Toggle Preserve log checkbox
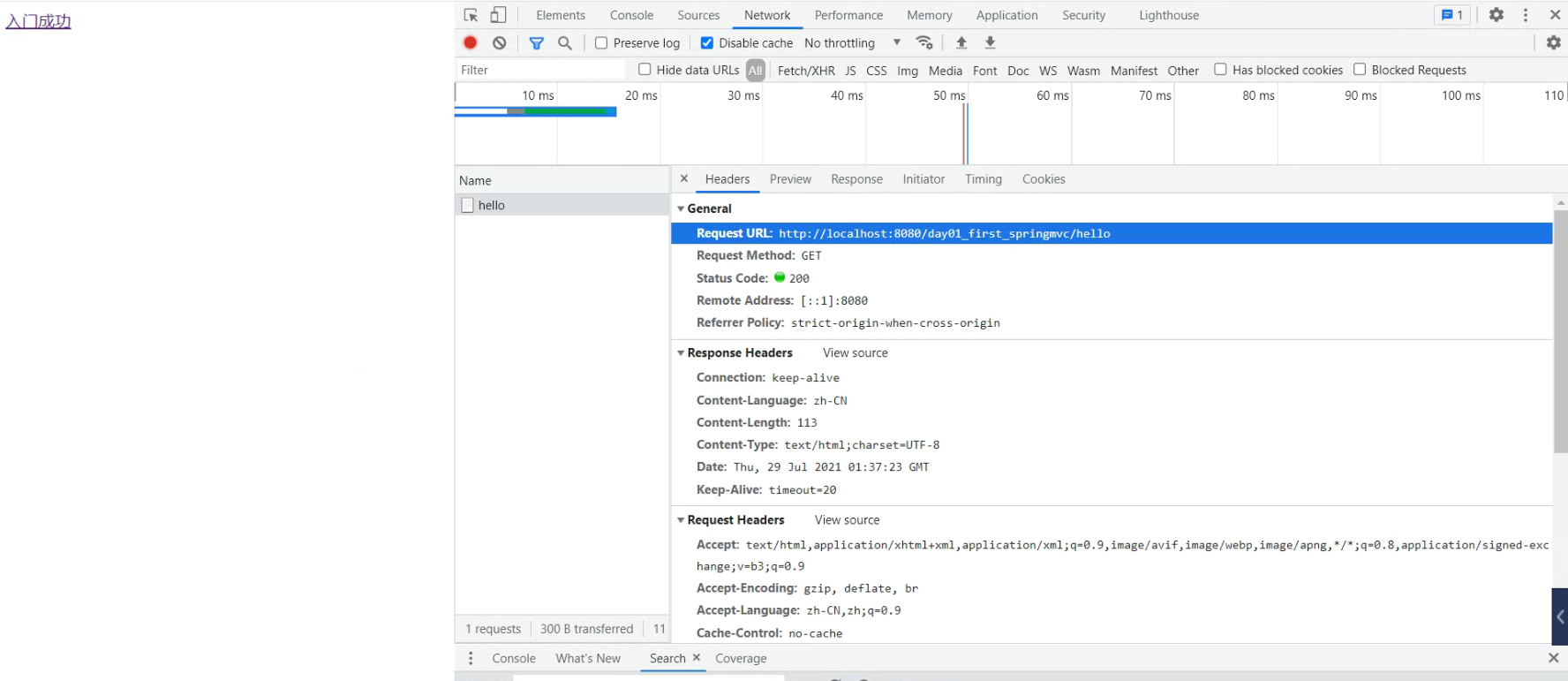 pos(601,42)
